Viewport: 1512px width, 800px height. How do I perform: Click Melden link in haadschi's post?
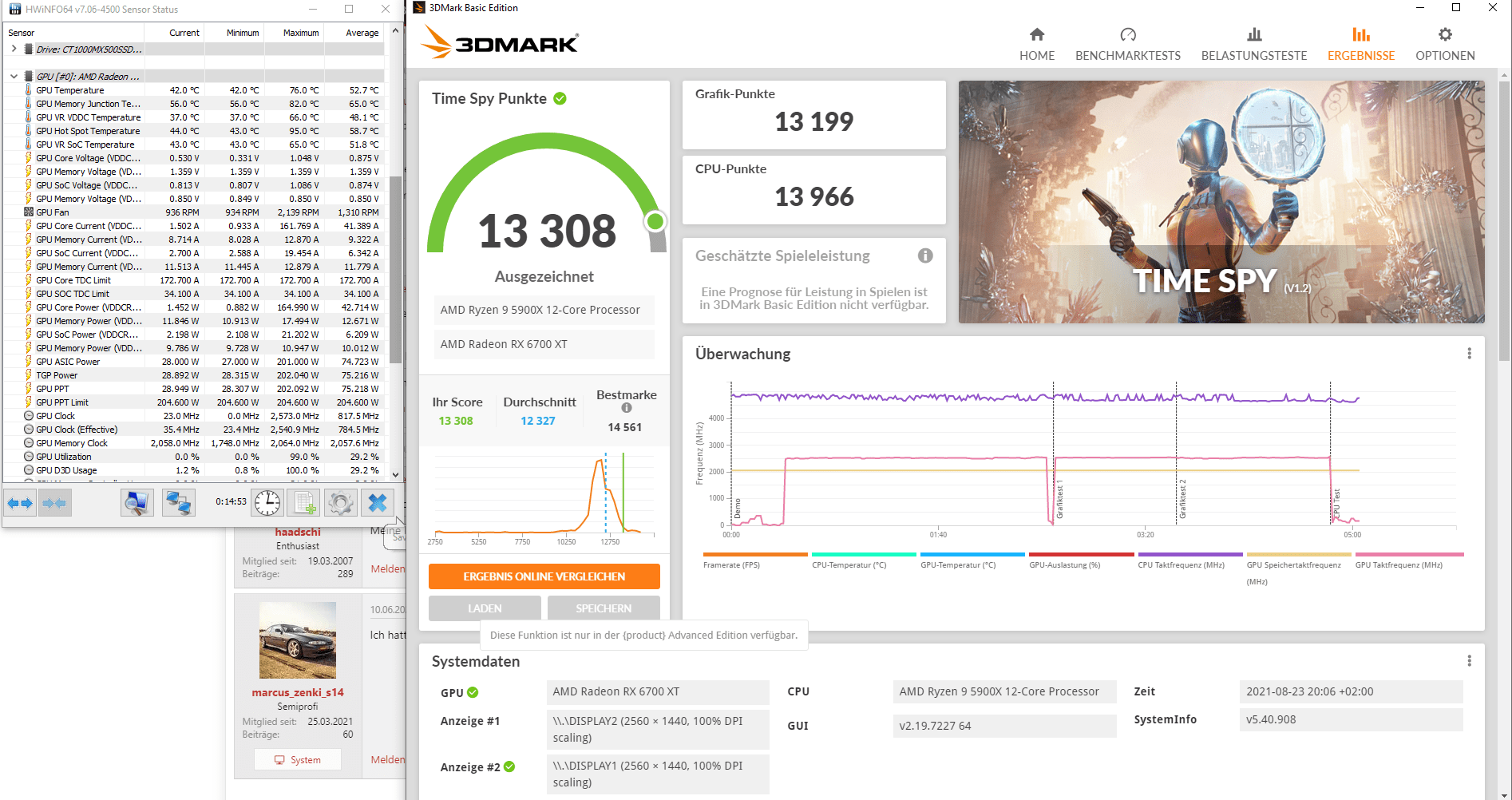point(388,568)
